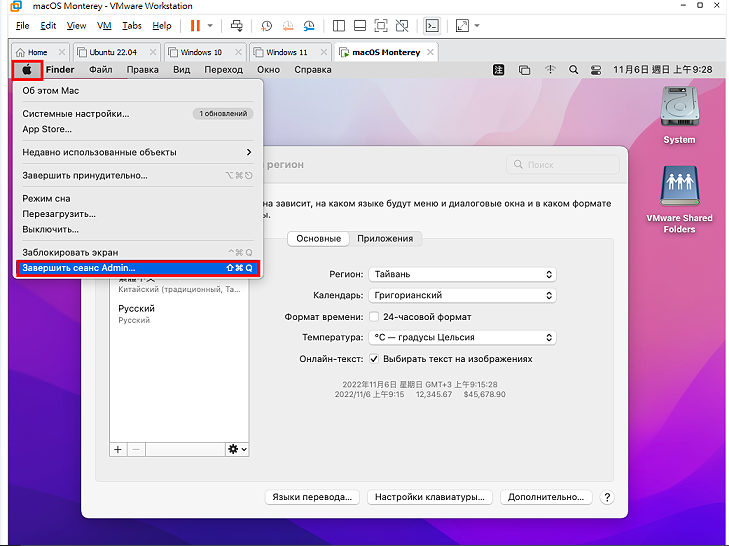The width and height of the screenshot is (729, 546).
Task: Open the Регион dropdown showing Тайвань
Action: (x=462, y=274)
